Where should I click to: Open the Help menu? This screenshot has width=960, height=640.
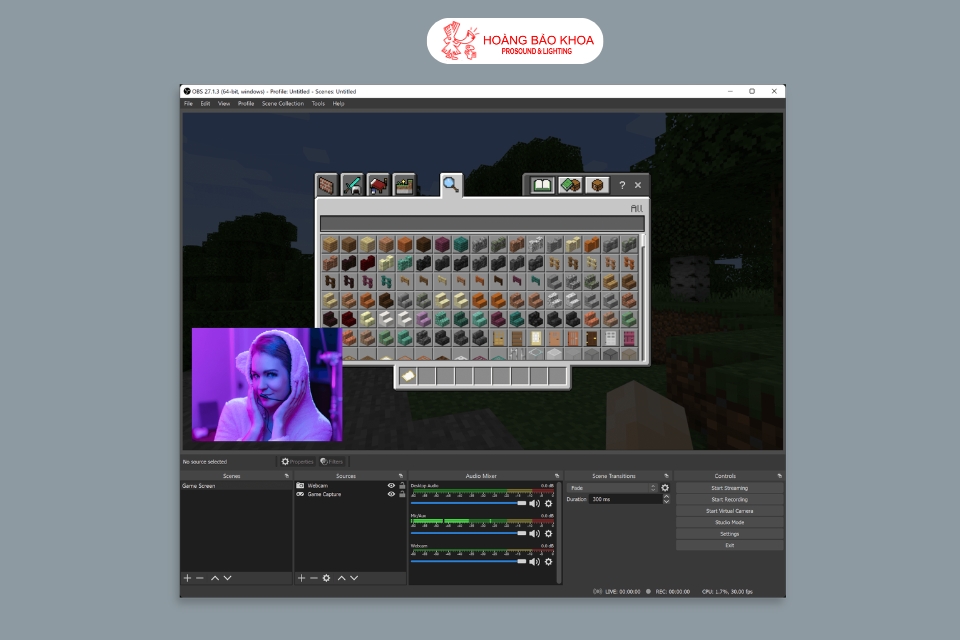pos(339,104)
